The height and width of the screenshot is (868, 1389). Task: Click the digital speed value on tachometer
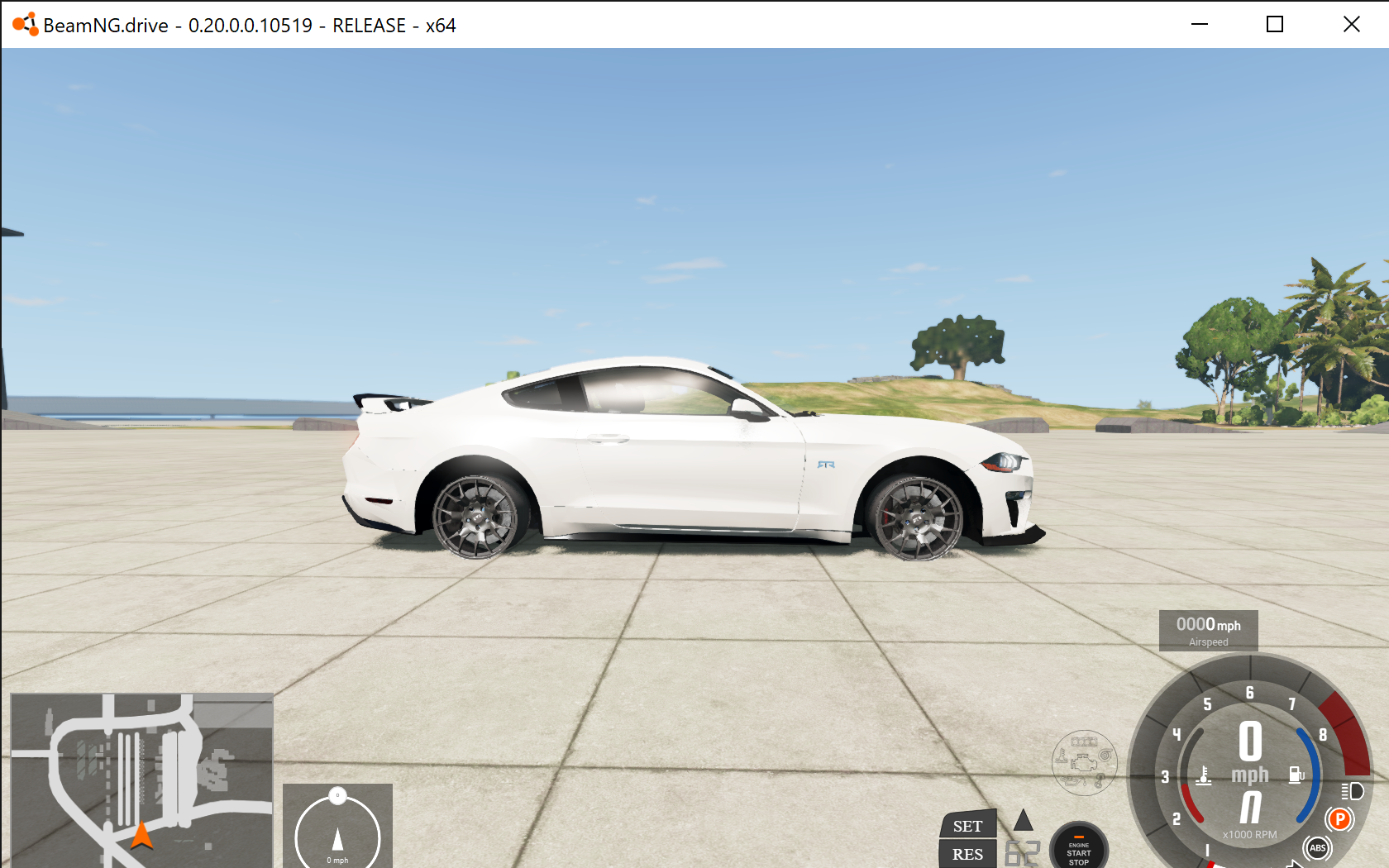(x=1250, y=741)
